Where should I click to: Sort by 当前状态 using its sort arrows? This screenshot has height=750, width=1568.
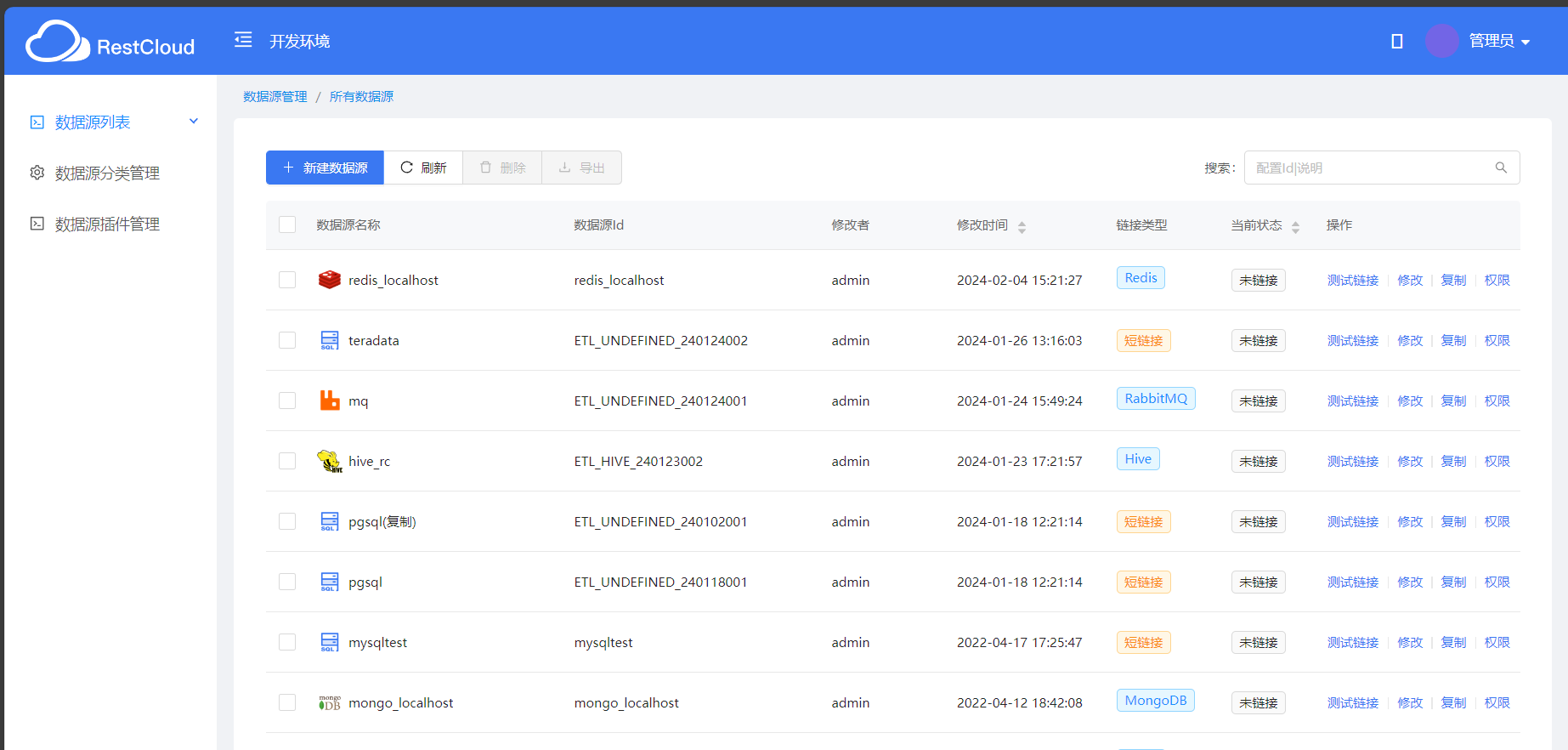coord(1295,227)
